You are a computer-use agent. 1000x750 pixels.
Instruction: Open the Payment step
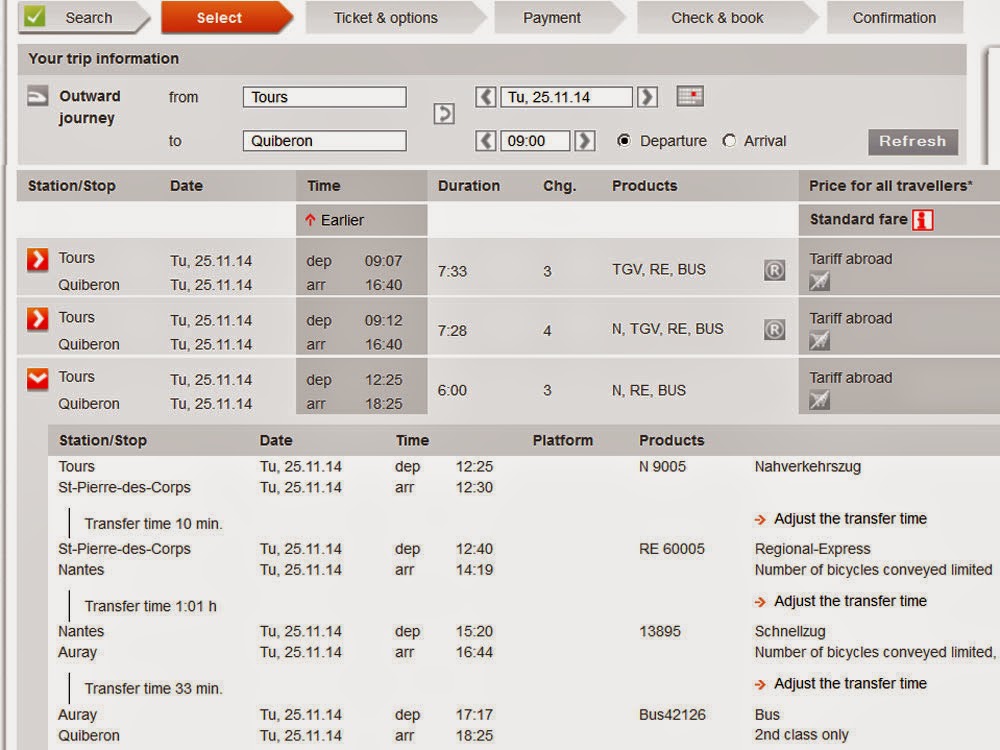point(559,17)
